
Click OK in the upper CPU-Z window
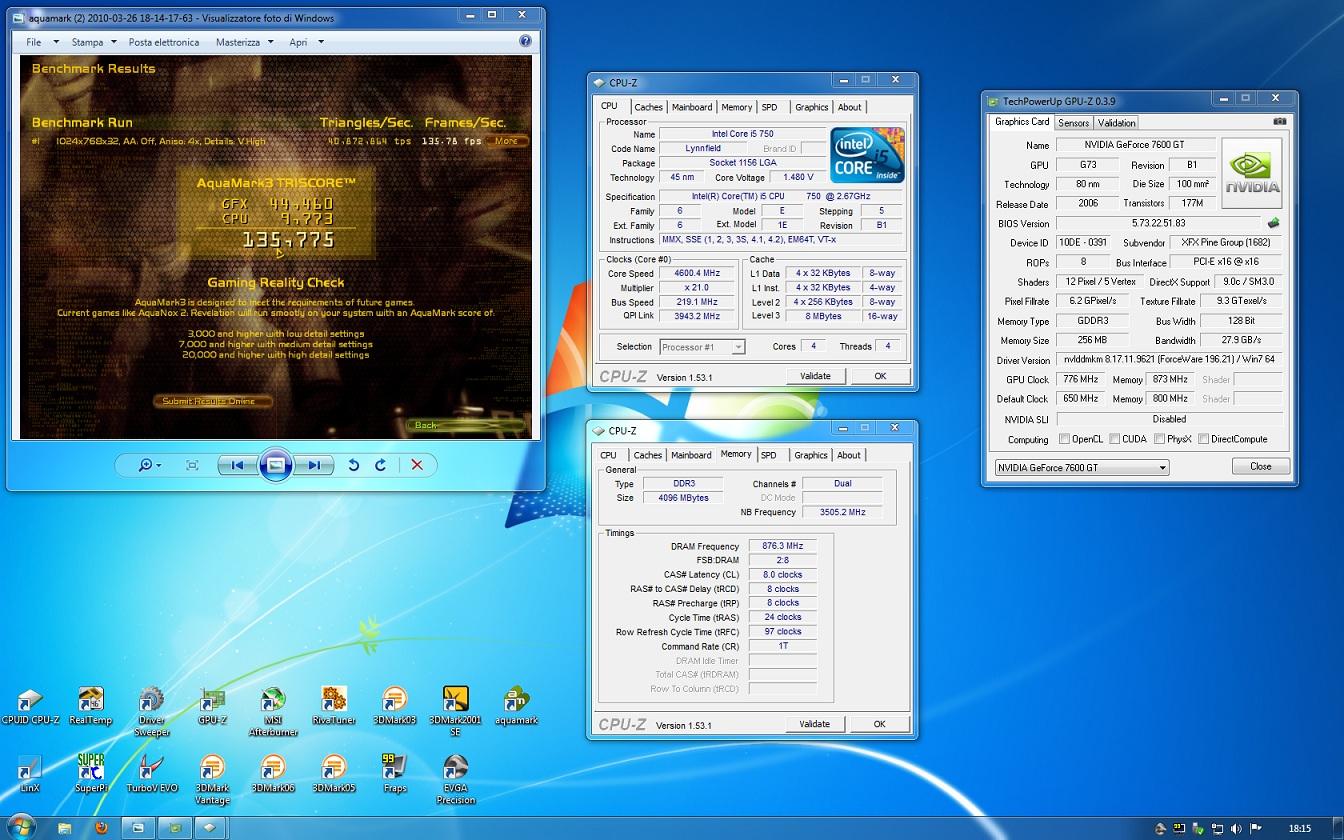[880, 376]
